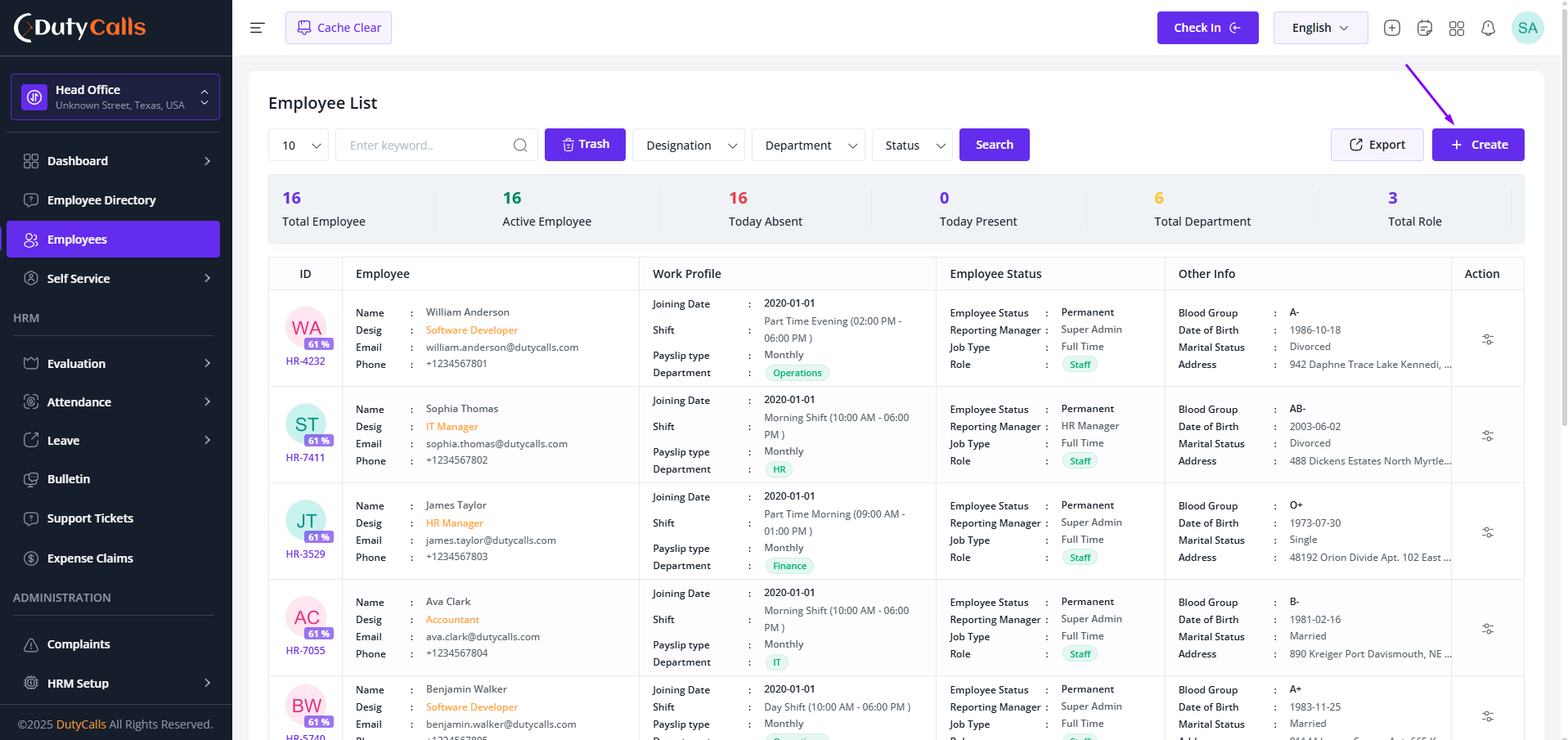Open the Department filter dropdown
This screenshot has height=740, width=1568.
(x=808, y=145)
